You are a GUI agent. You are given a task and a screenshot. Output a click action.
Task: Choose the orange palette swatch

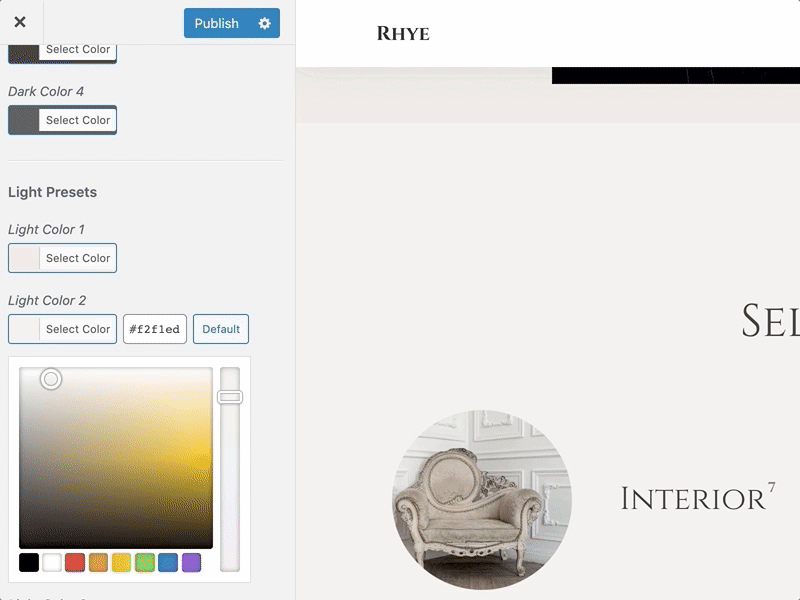(98, 562)
